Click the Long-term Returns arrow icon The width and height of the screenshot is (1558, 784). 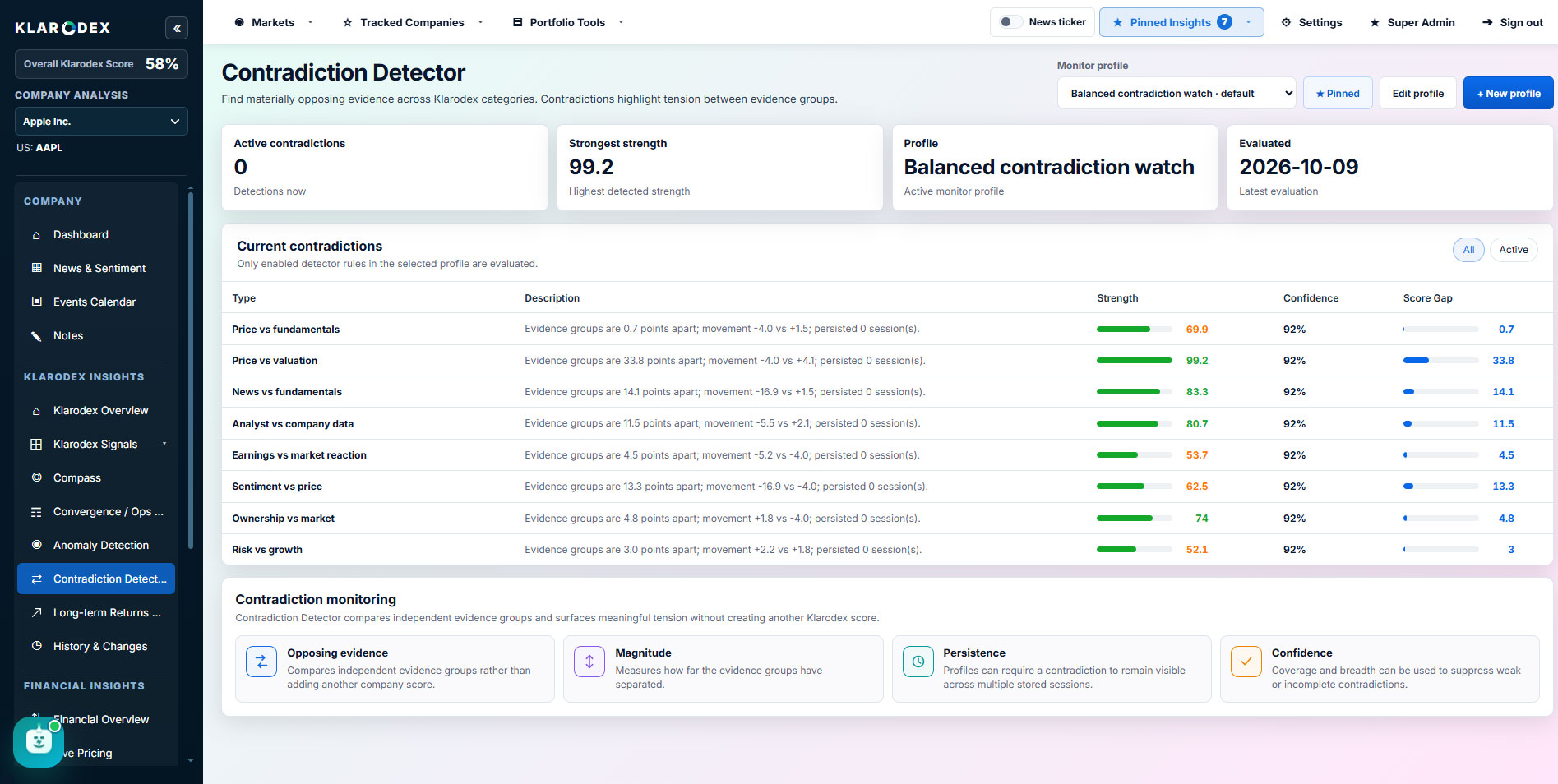coord(36,612)
